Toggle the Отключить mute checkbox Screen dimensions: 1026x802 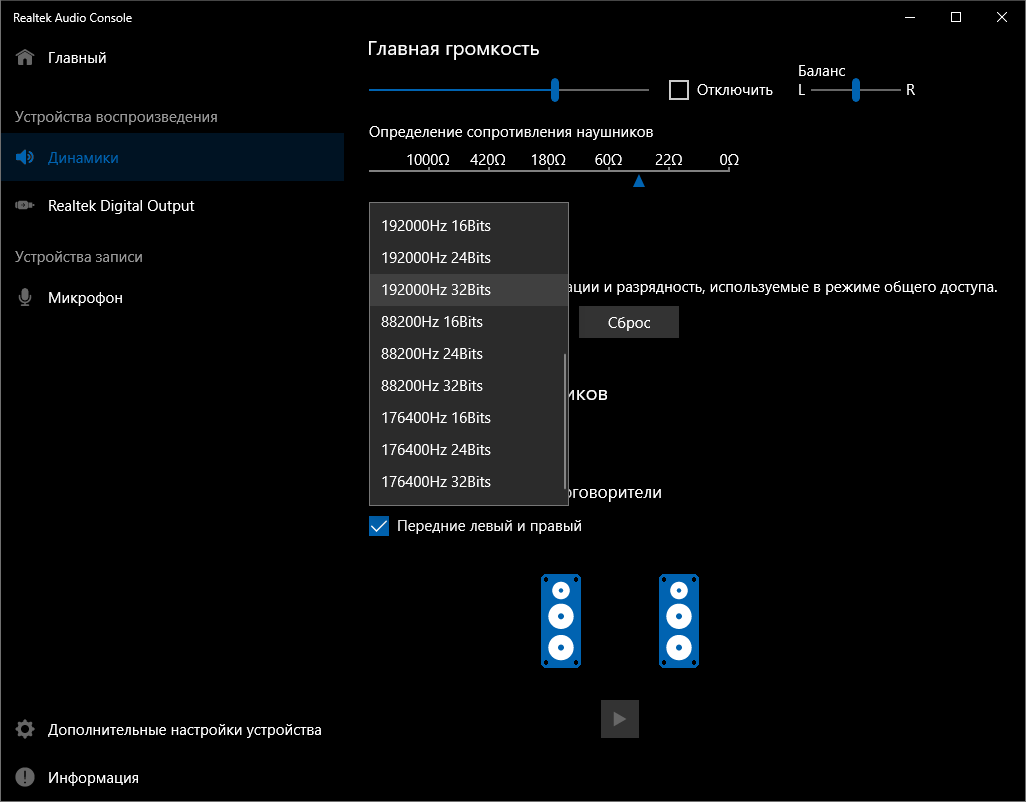point(679,90)
